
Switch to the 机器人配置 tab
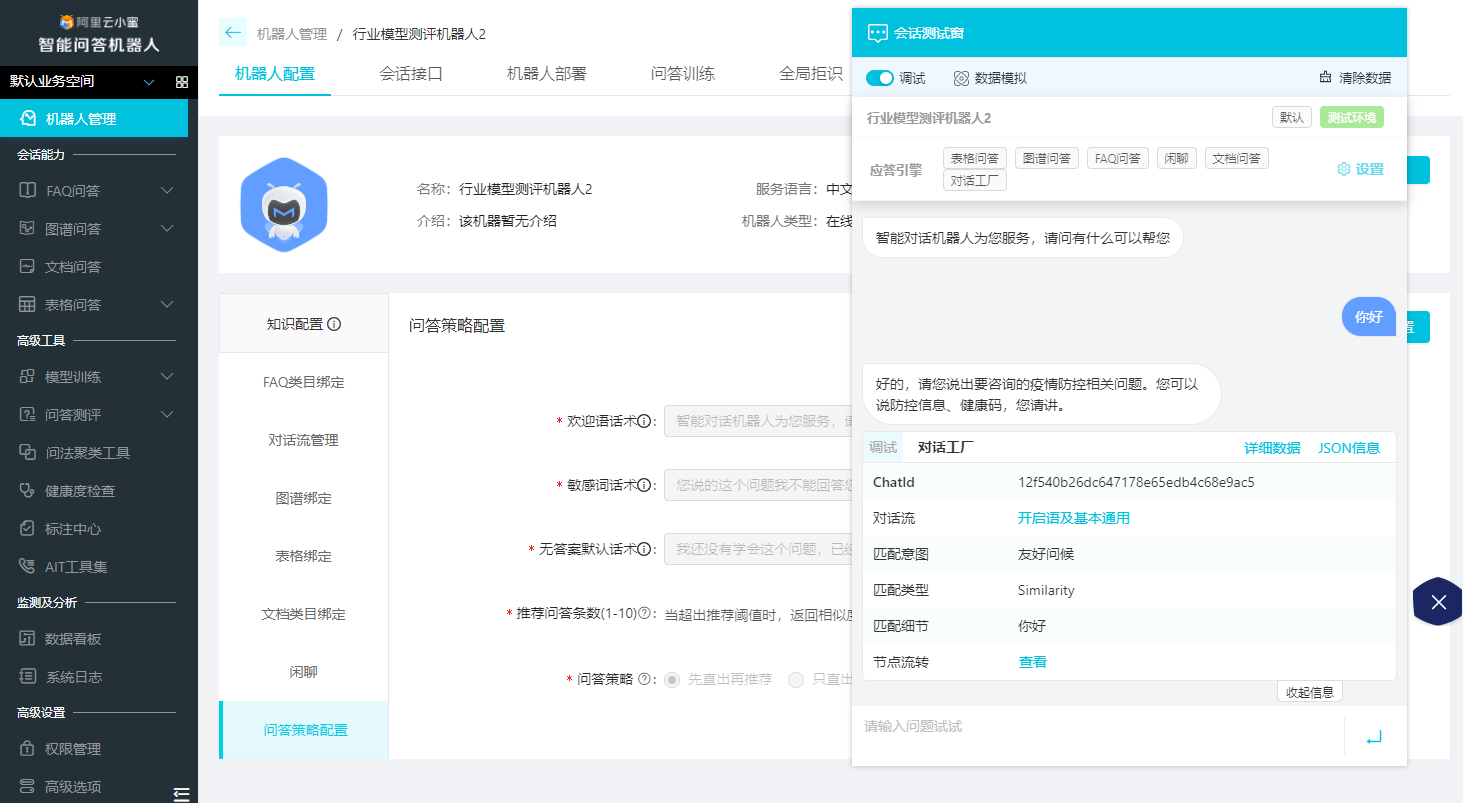274,74
